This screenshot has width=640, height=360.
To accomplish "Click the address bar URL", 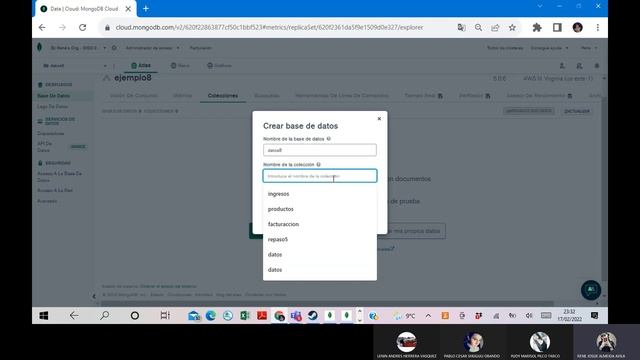I will 269,27.
